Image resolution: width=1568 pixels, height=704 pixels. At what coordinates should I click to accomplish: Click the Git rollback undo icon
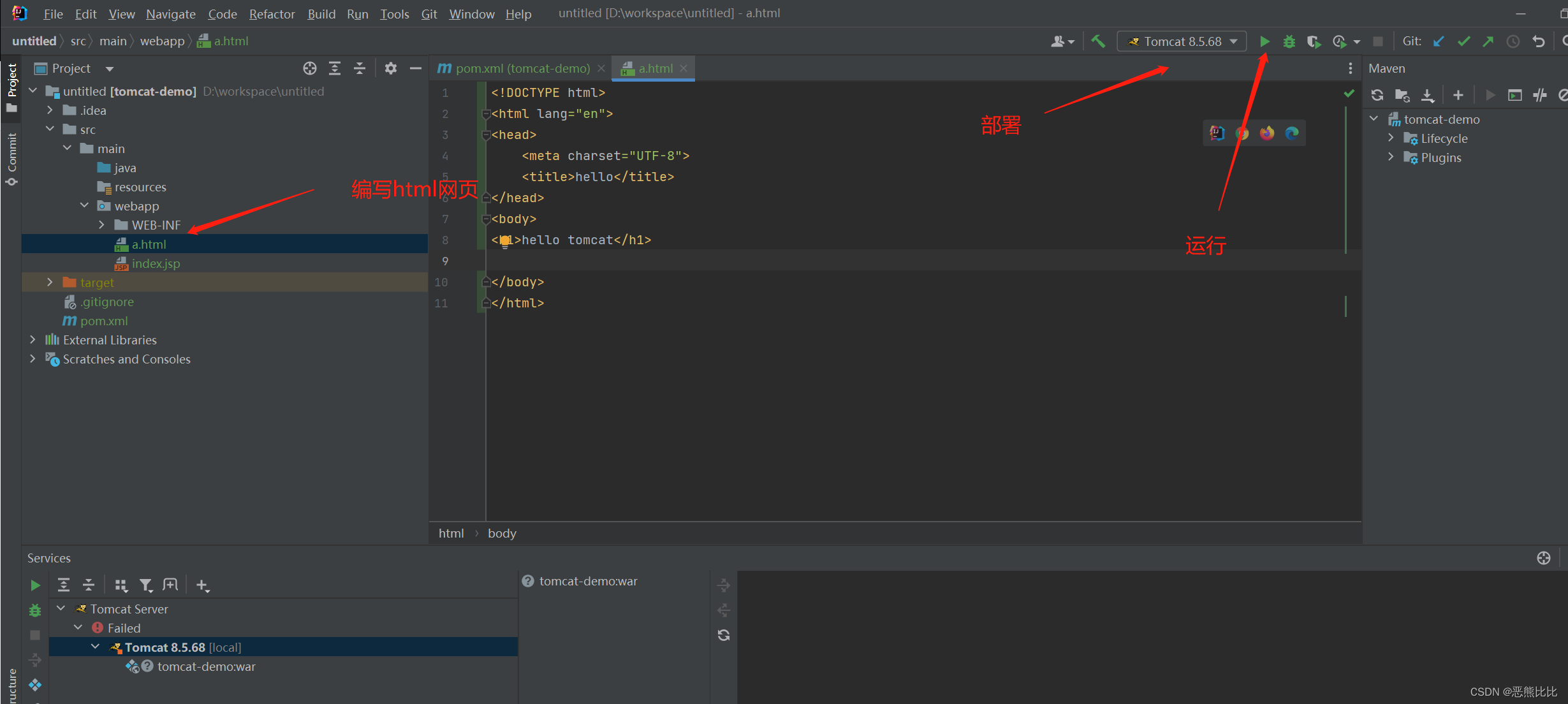coord(1539,41)
